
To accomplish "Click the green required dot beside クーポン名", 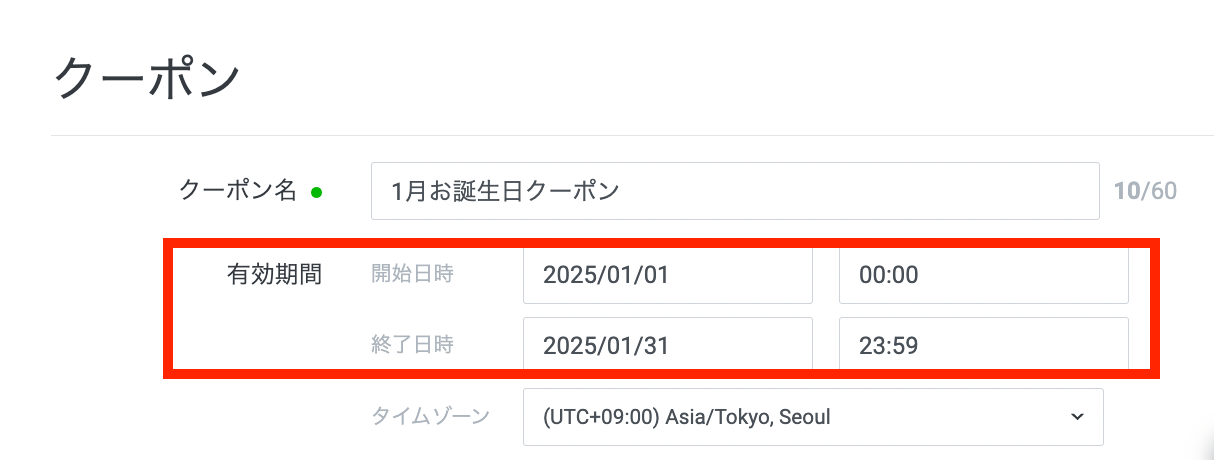I will pos(316,193).
